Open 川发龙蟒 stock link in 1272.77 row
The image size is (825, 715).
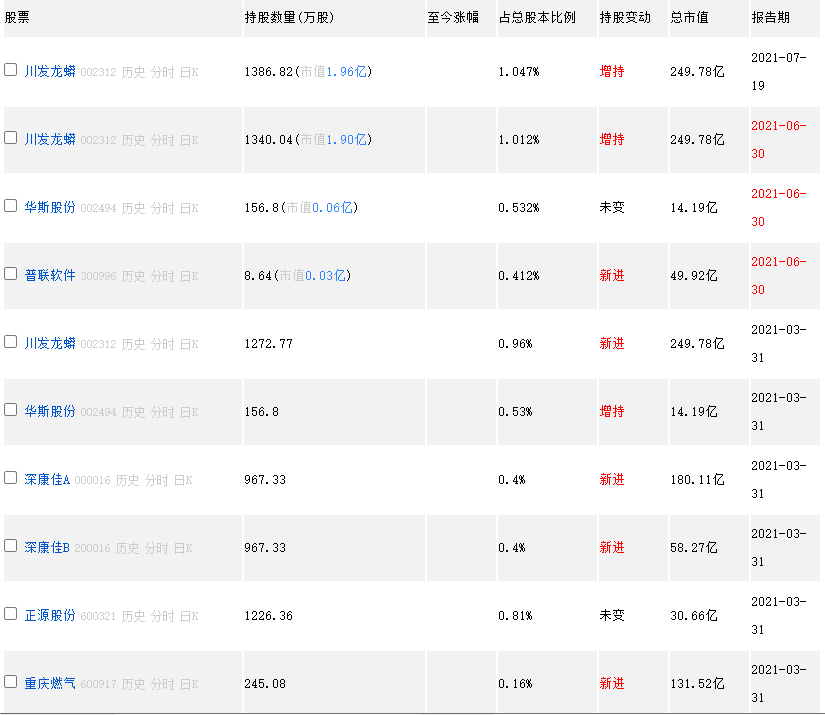point(50,344)
